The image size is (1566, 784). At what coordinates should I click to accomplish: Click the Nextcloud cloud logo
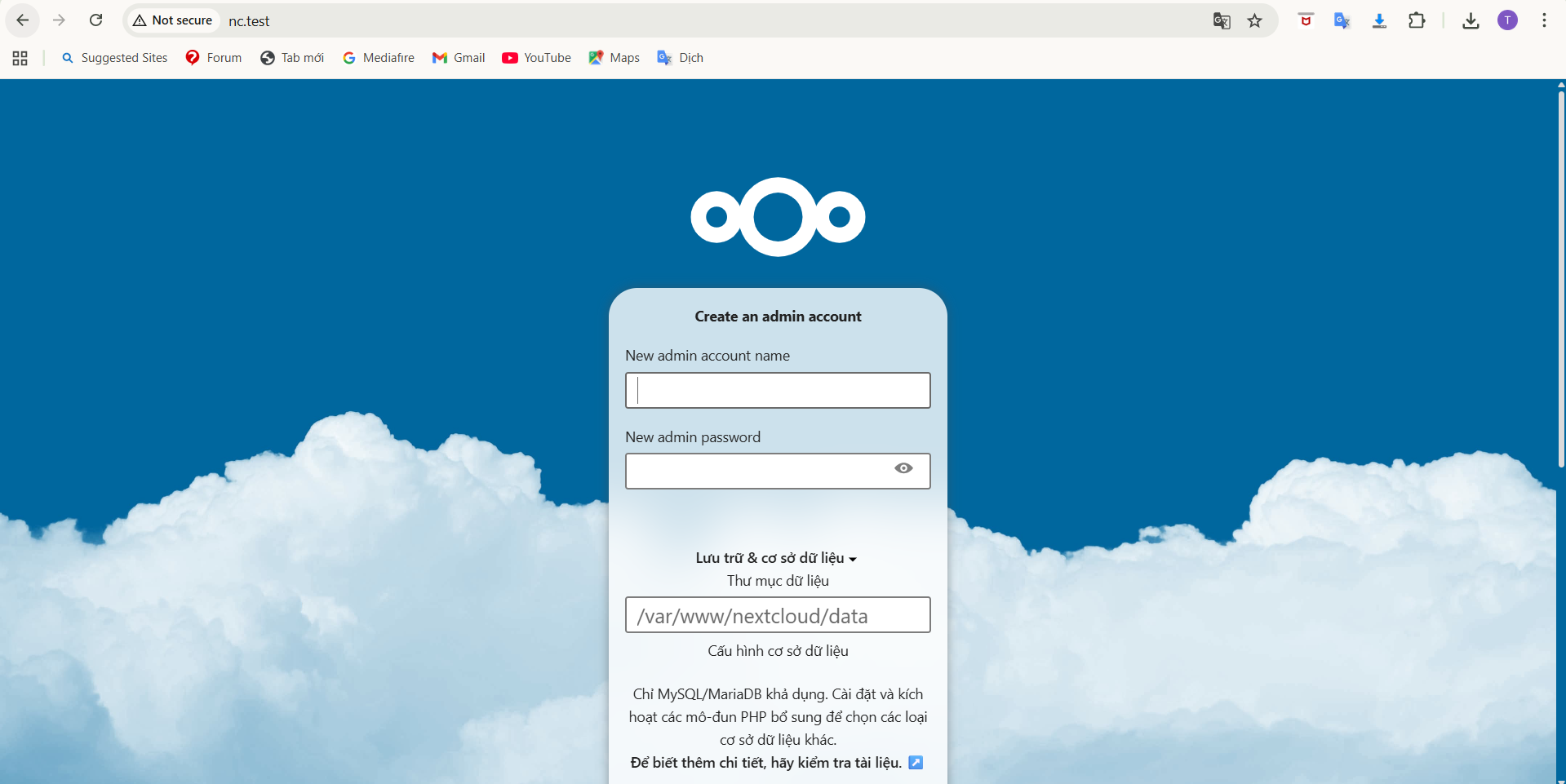[x=777, y=217]
